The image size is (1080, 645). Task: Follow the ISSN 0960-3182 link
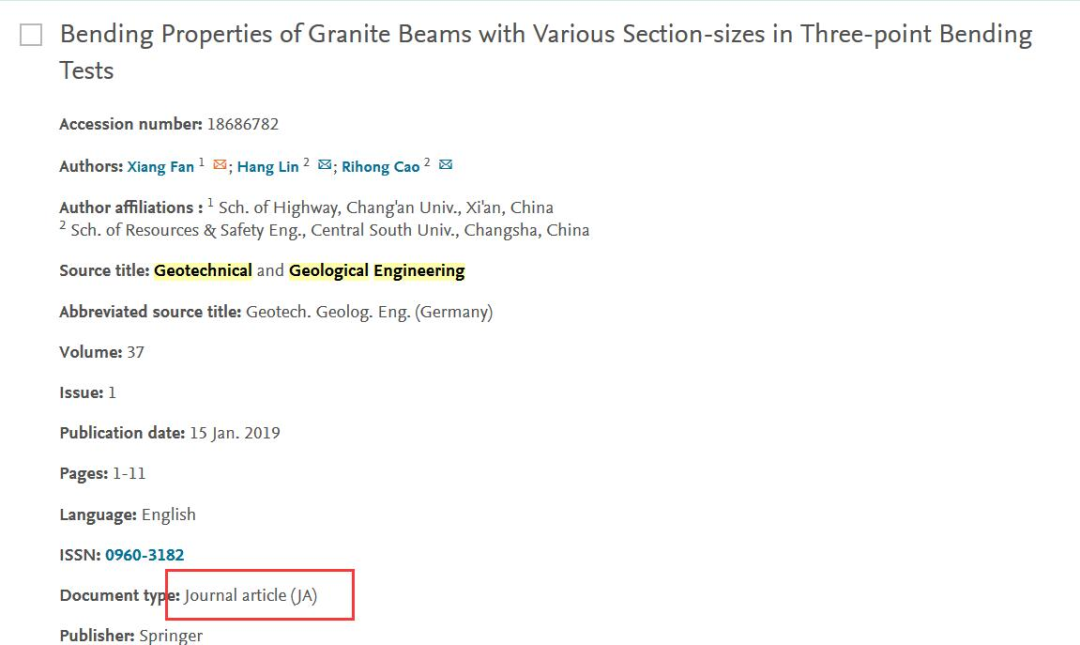[x=145, y=555]
